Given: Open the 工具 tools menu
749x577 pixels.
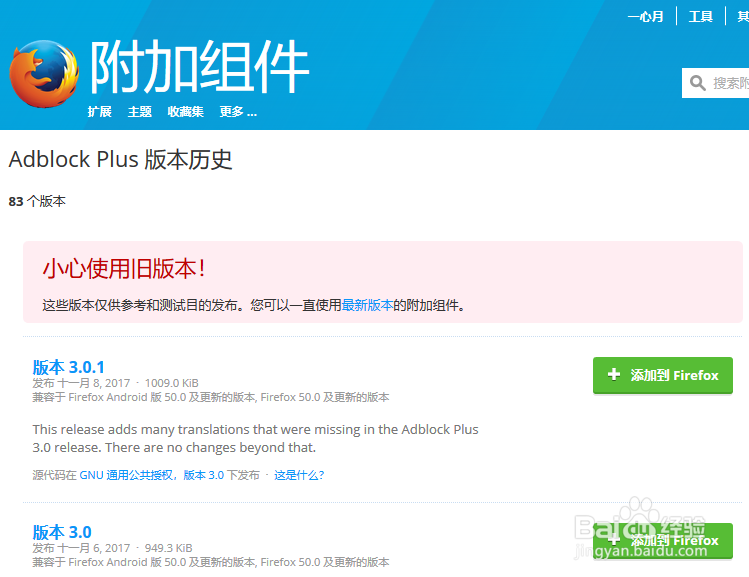Looking at the screenshot, I should pos(701,17).
